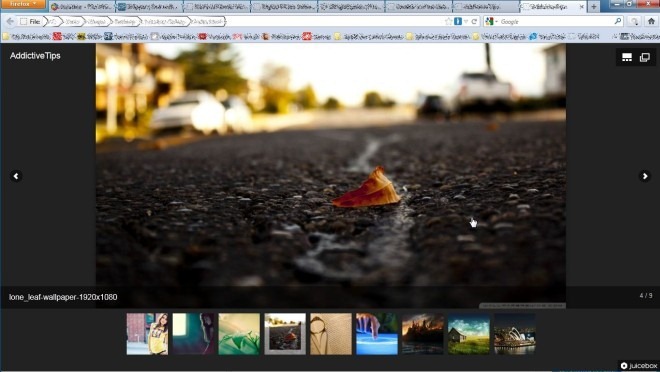660x372 pixels.
Task: Click the Firefox back arrow
Action: 10,21
